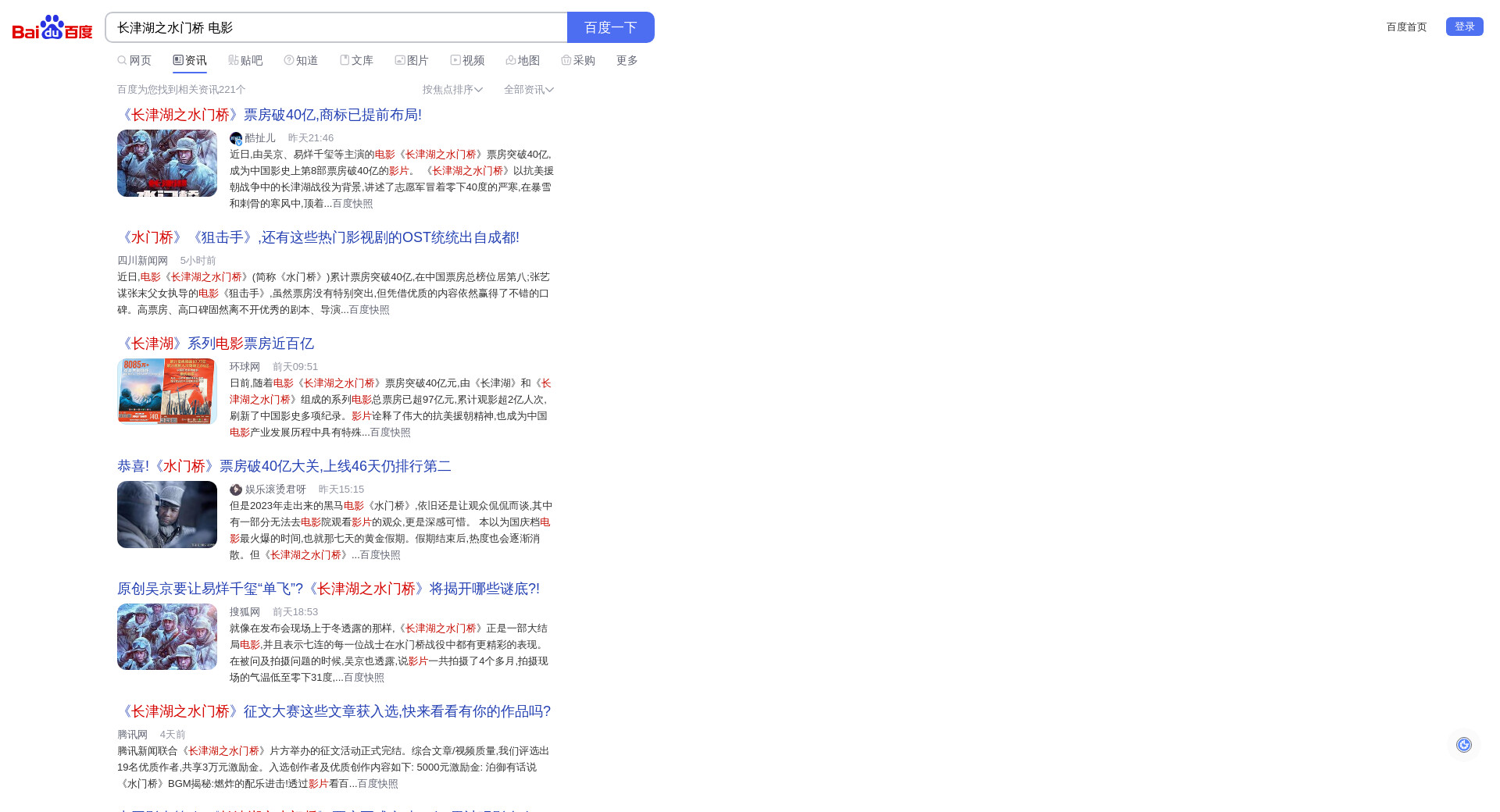Open the 地图 map search tab
The width and height of the screenshot is (1500, 812).
523,61
